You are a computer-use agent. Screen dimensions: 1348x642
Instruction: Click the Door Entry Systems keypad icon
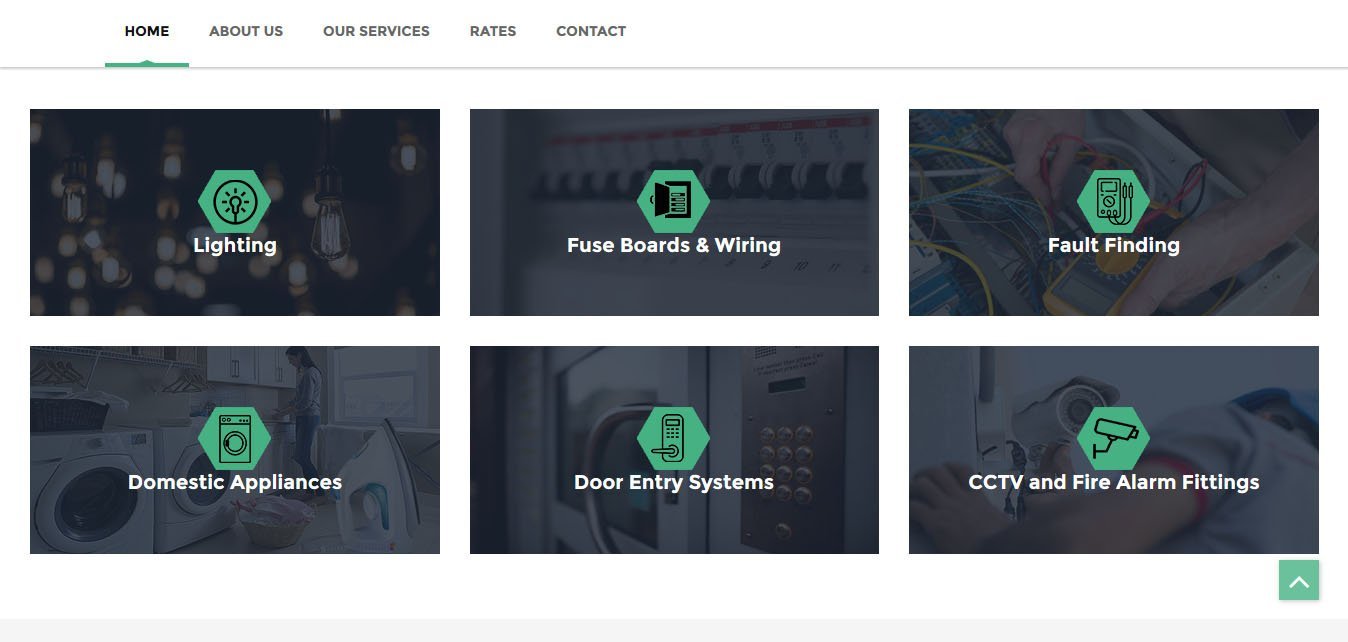coord(674,438)
